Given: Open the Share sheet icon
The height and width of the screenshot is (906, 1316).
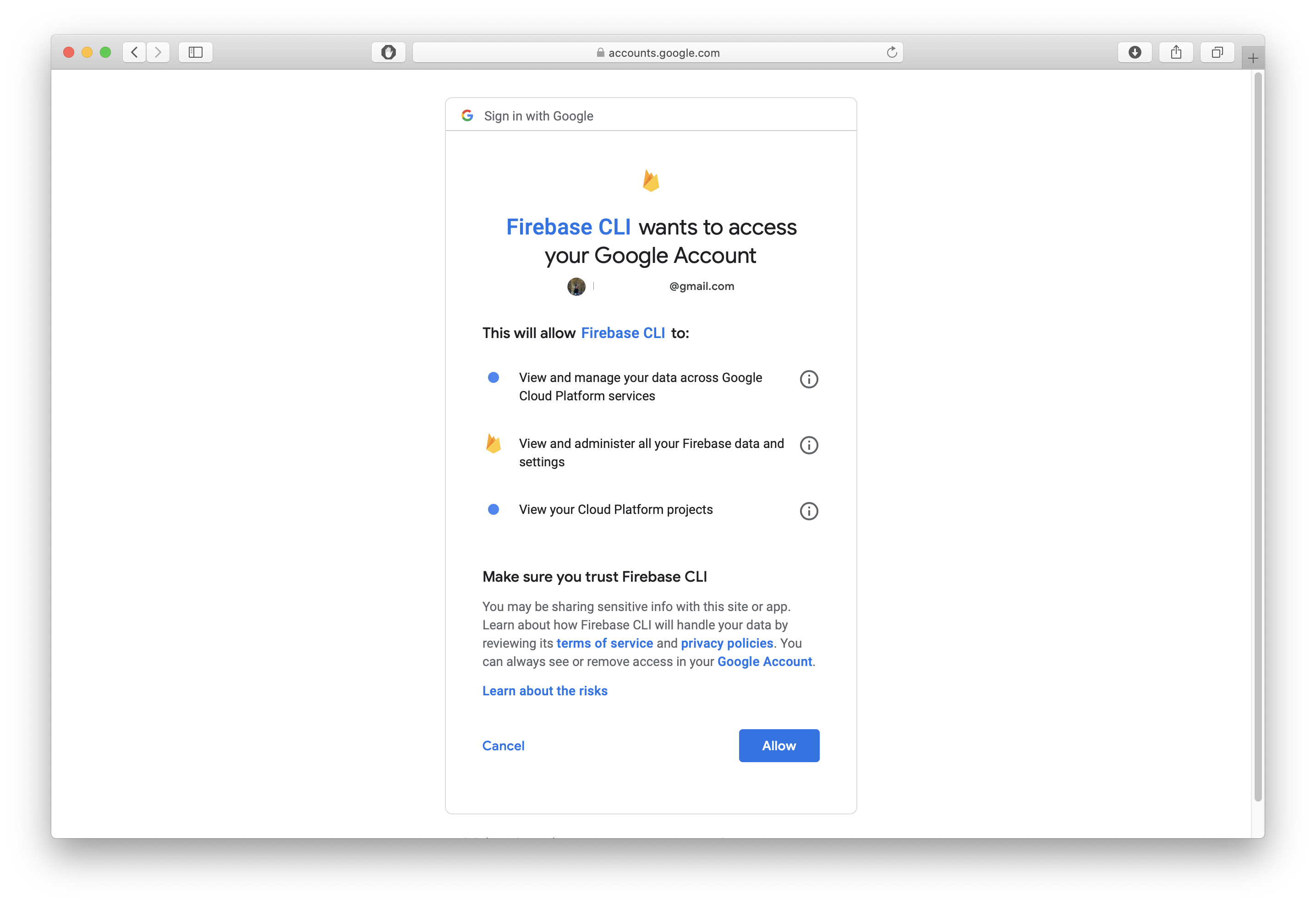Looking at the screenshot, I should (1176, 52).
